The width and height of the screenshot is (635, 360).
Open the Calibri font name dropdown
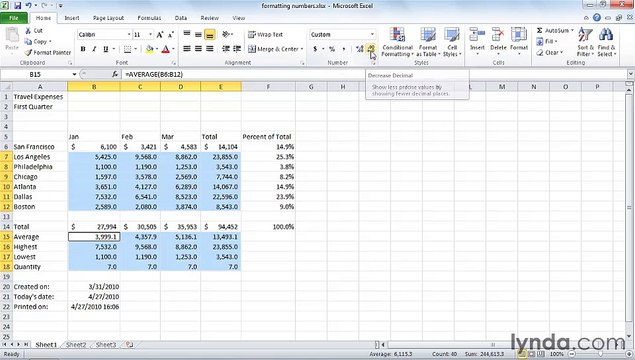129,35
